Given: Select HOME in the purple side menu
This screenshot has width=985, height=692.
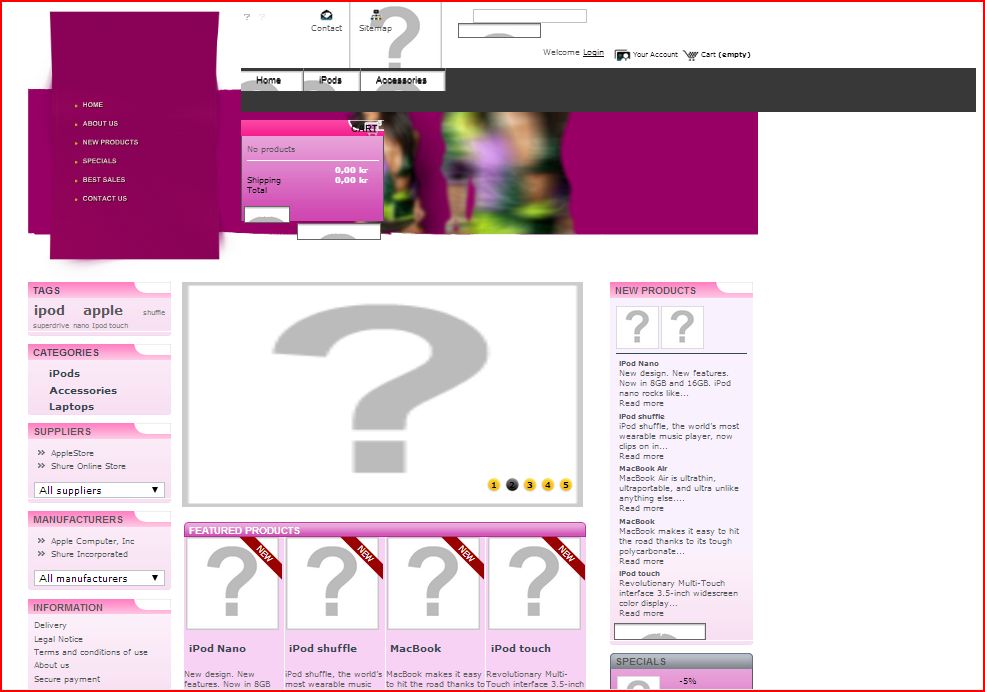Looking at the screenshot, I should pyautogui.click(x=92, y=105).
